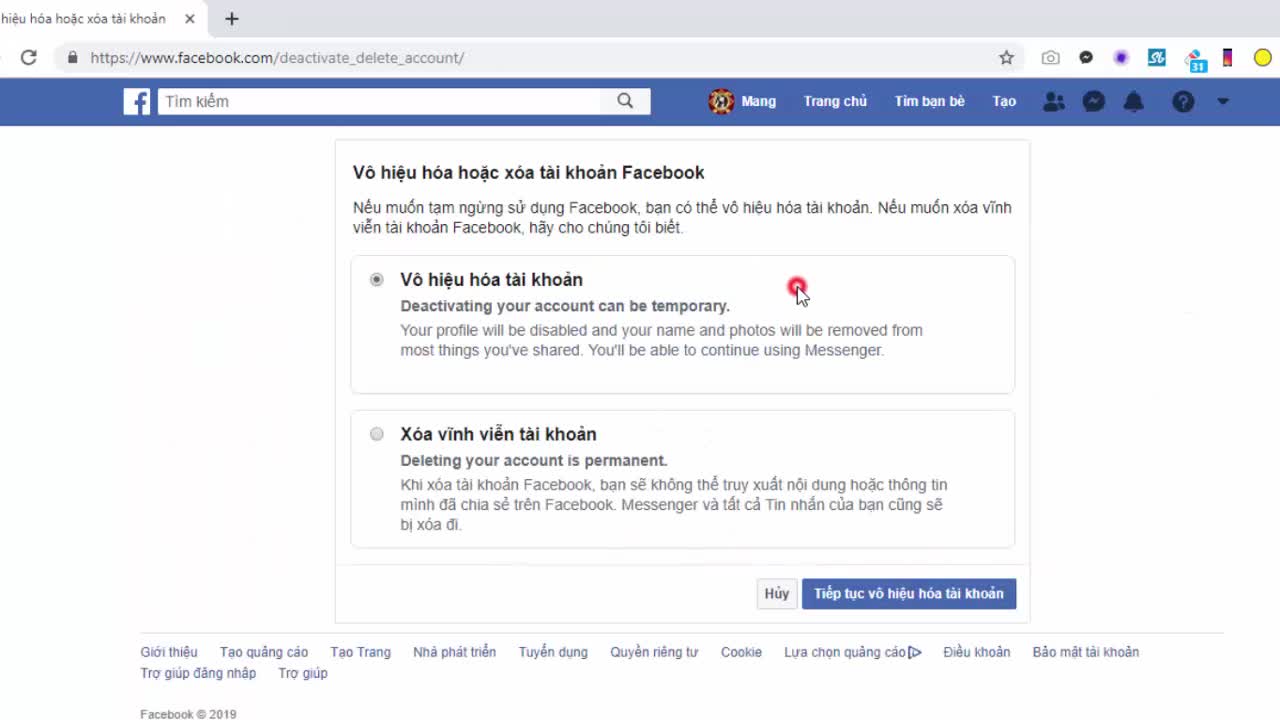The height and width of the screenshot is (720, 1280).
Task: Click the Xóa vĩnh viễn tài khoản heading
Action: 498,434
